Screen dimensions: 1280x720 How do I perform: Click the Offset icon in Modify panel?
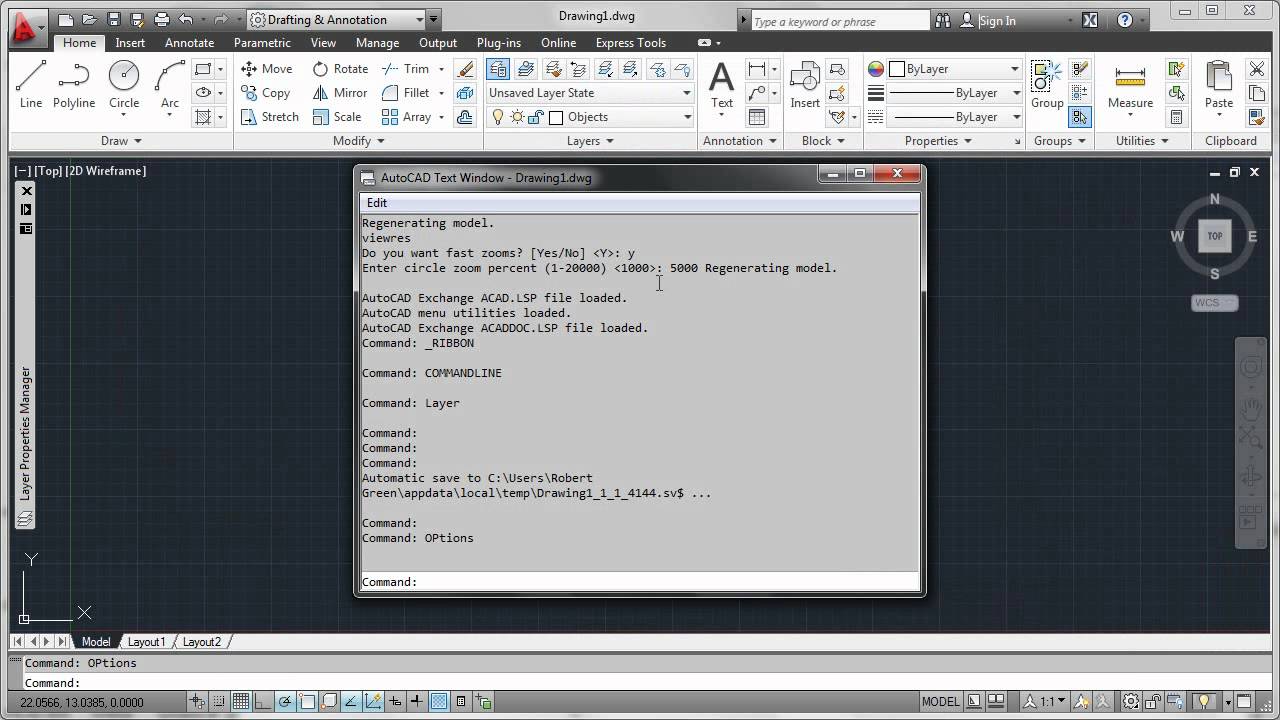465,117
